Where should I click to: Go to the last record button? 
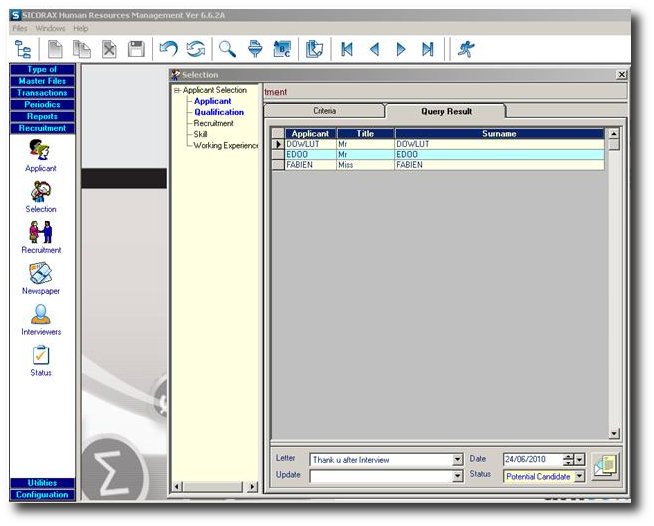(x=428, y=49)
